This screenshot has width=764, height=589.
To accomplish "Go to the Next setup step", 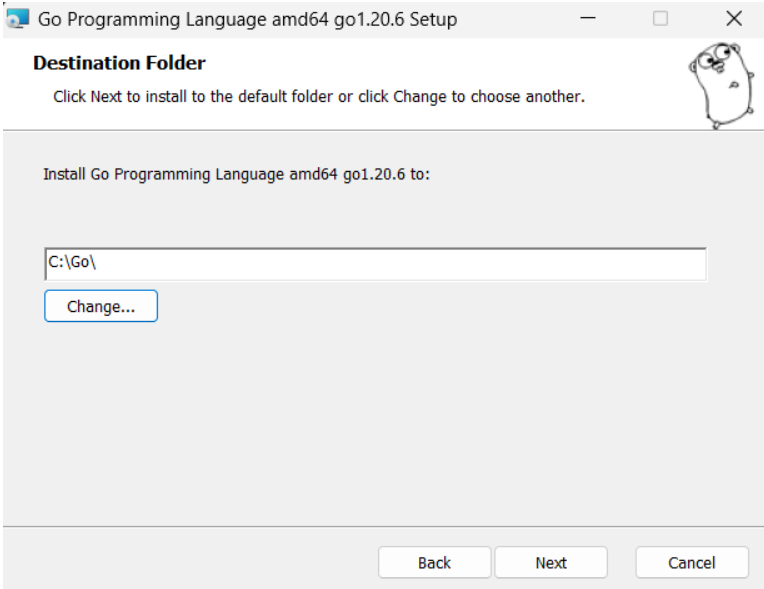I will pyautogui.click(x=551, y=563).
